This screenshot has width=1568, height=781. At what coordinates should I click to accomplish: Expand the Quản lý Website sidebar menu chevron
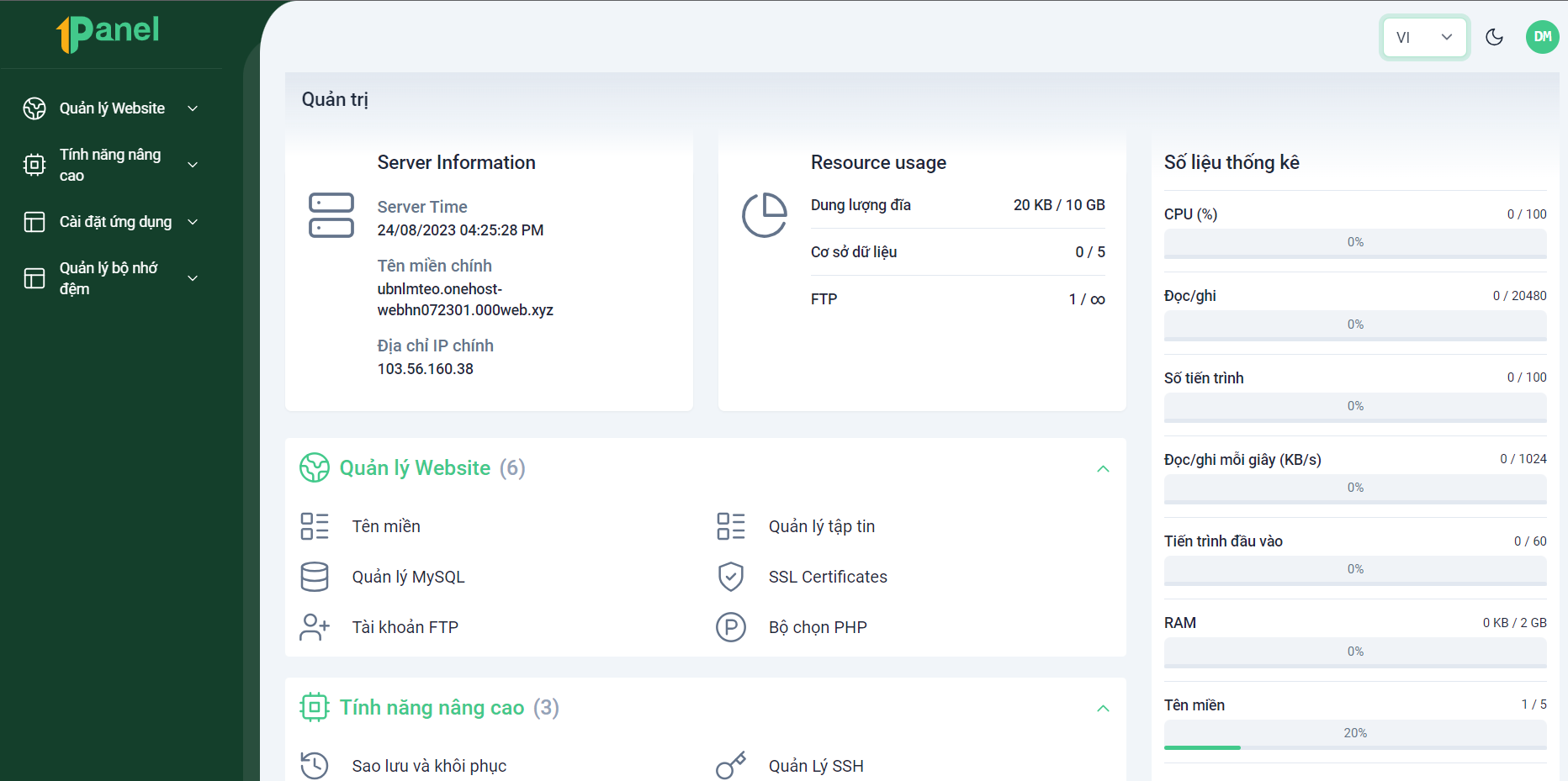click(193, 108)
